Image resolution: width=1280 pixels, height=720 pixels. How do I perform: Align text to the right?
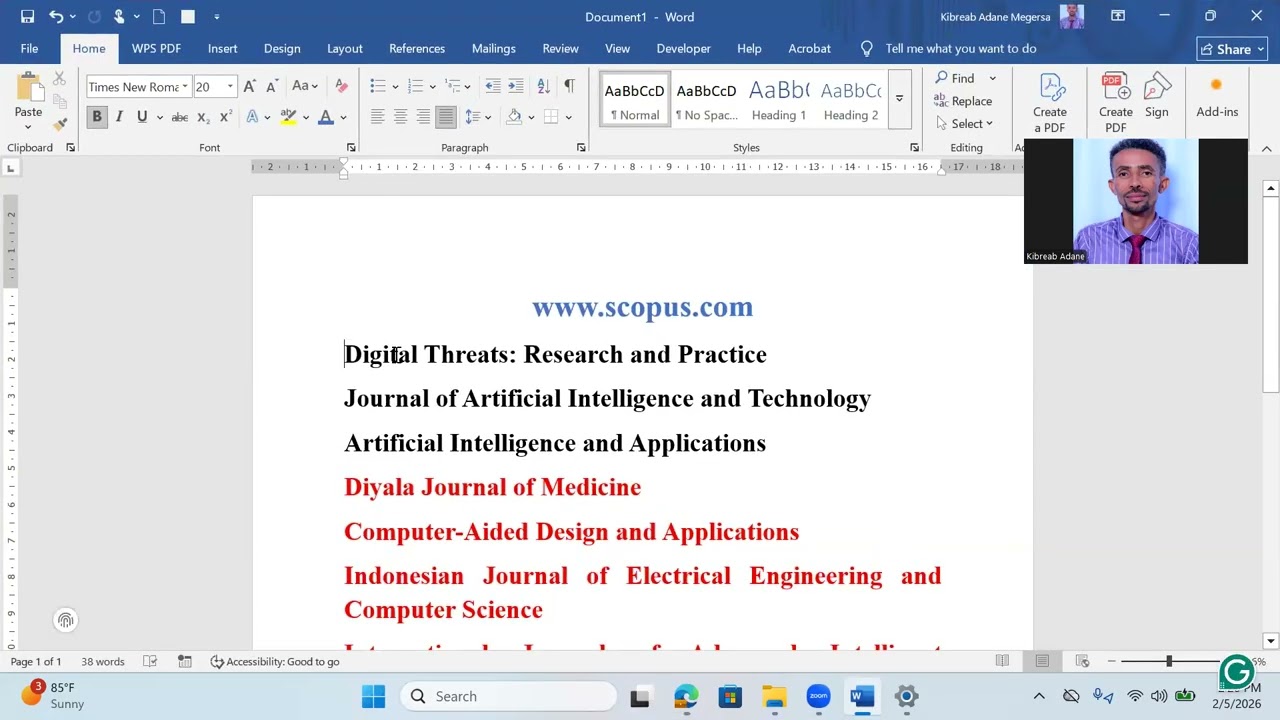point(423,117)
